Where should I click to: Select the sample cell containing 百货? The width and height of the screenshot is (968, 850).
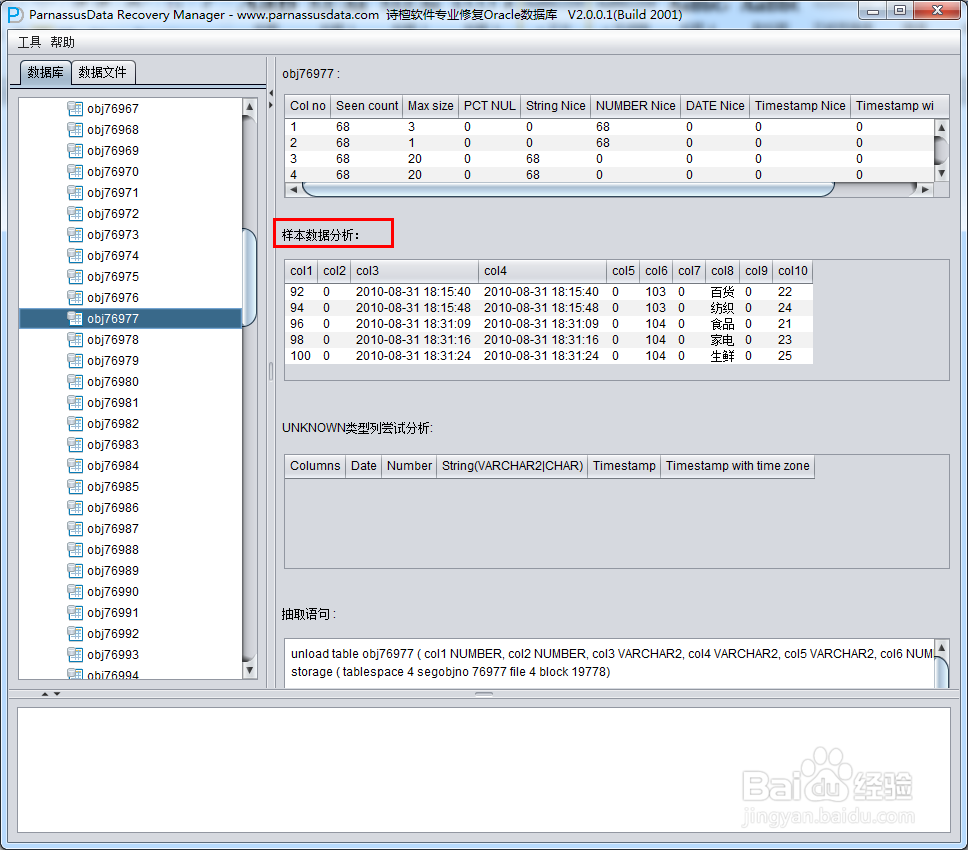[x=722, y=292]
